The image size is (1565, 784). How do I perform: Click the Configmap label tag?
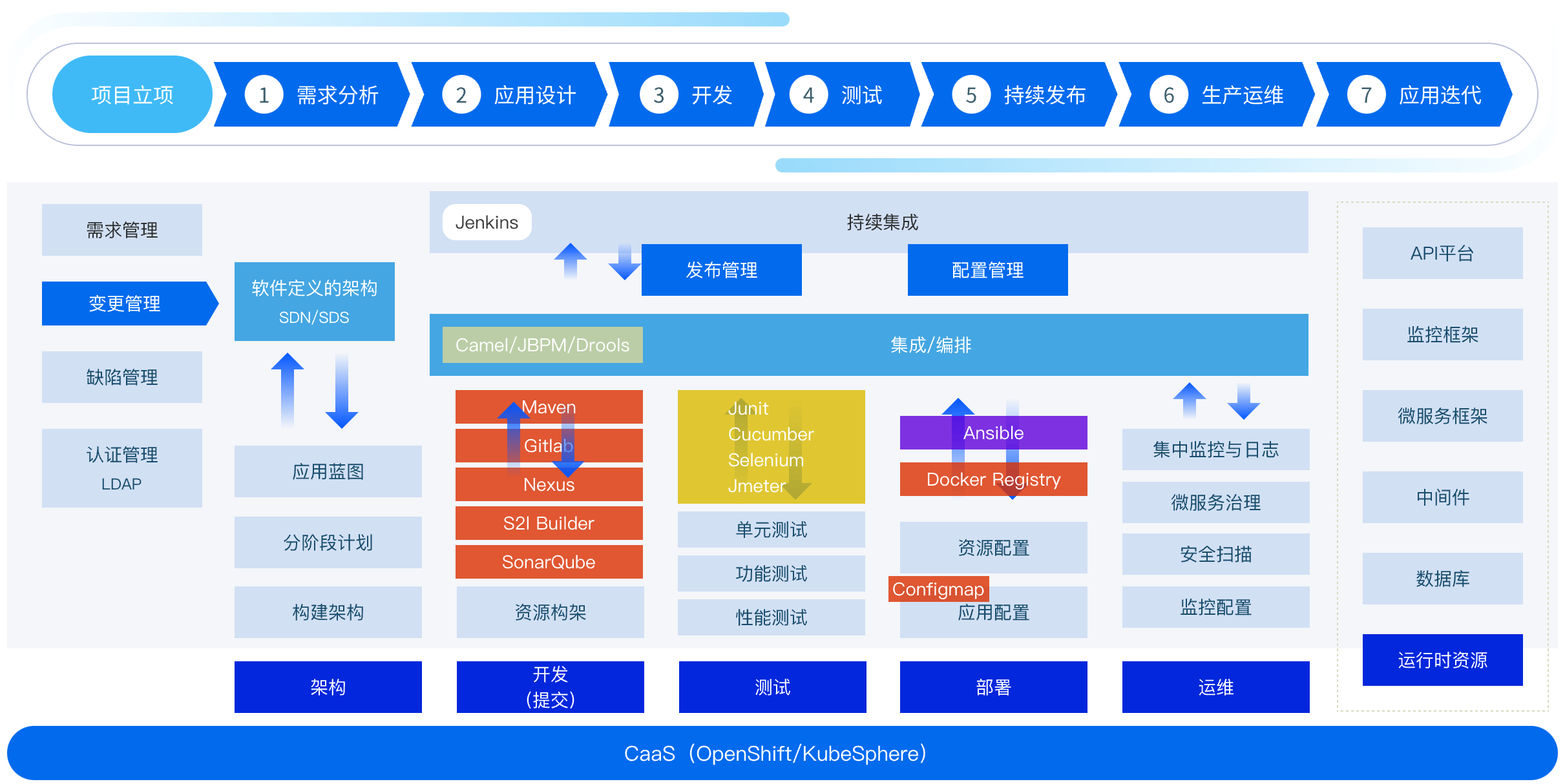coord(938,589)
